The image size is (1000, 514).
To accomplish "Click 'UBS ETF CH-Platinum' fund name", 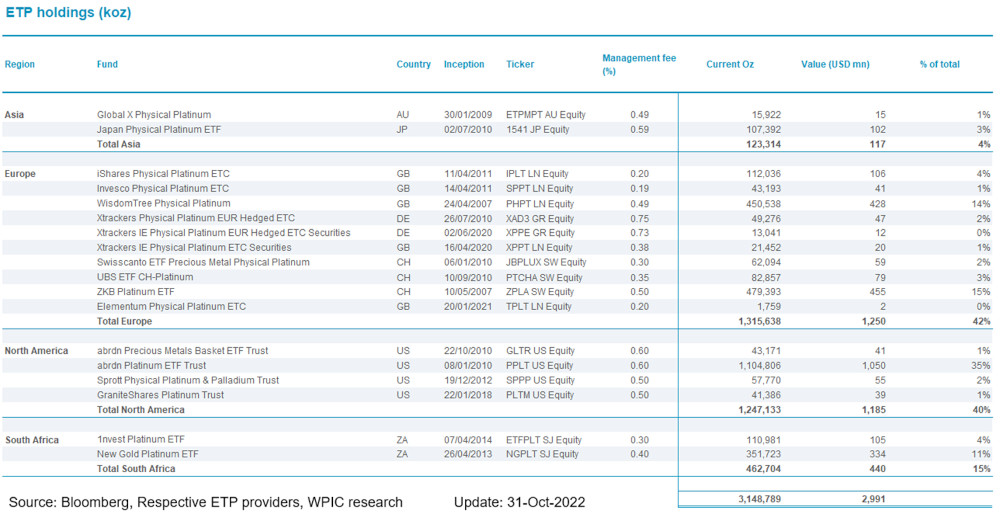I will click(x=145, y=277).
